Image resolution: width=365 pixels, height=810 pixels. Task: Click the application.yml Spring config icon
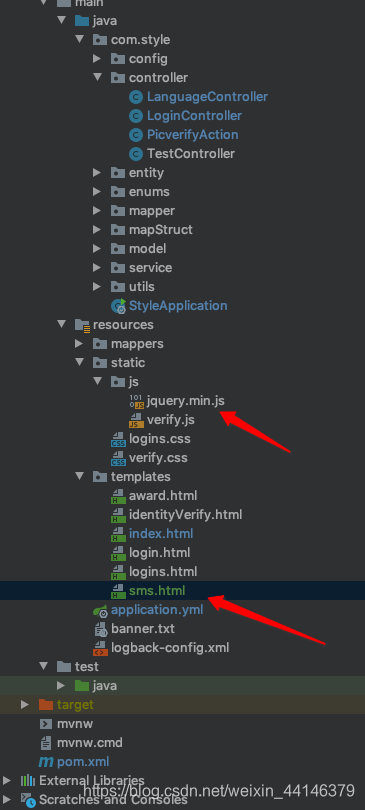coord(100,611)
